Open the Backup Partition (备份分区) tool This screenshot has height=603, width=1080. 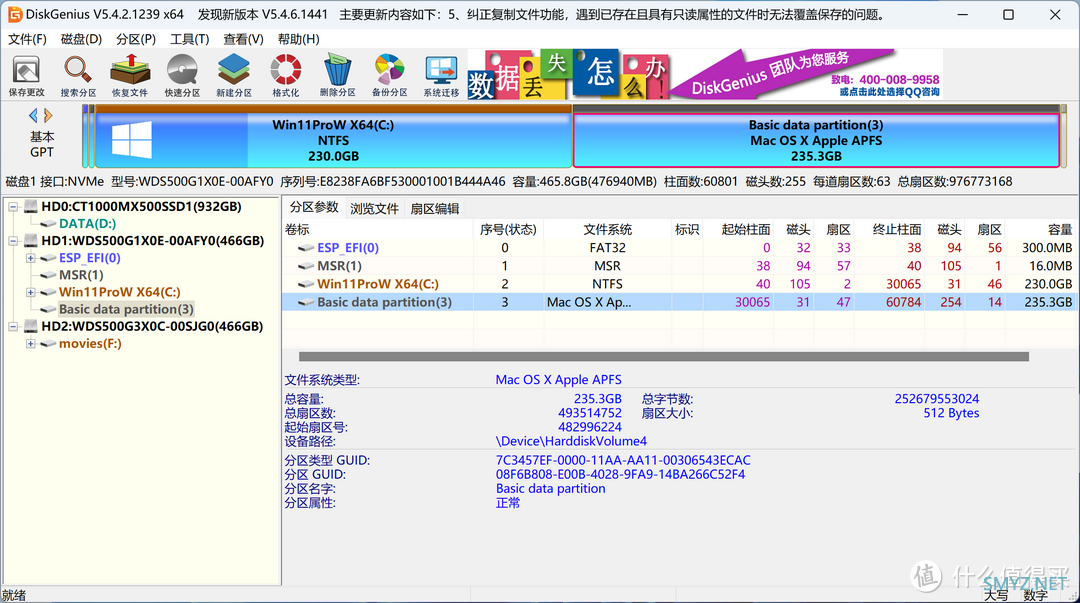pos(390,76)
